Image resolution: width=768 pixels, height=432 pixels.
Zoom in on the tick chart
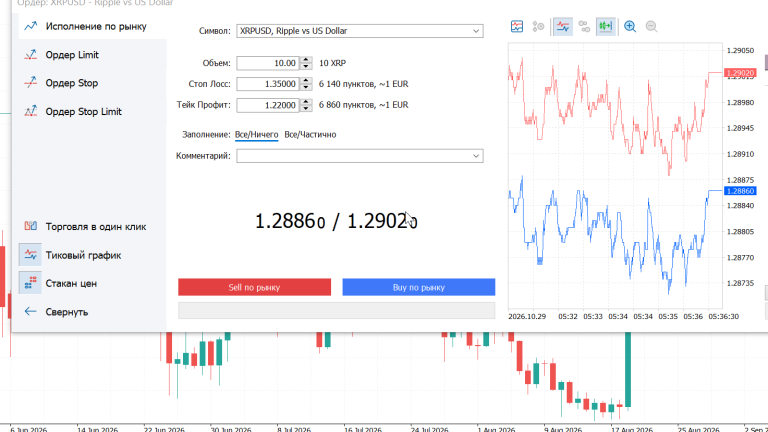[x=630, y=26]
